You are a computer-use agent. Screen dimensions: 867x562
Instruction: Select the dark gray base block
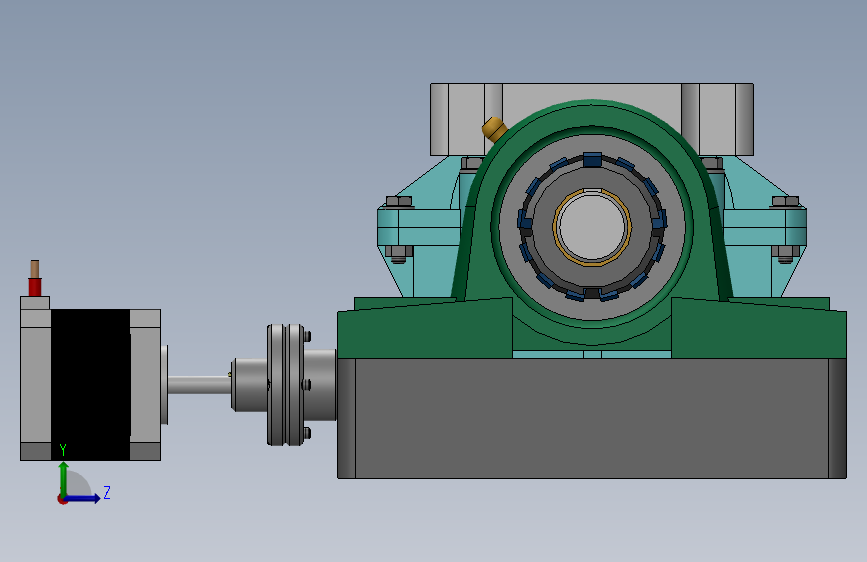pos(592,418)
